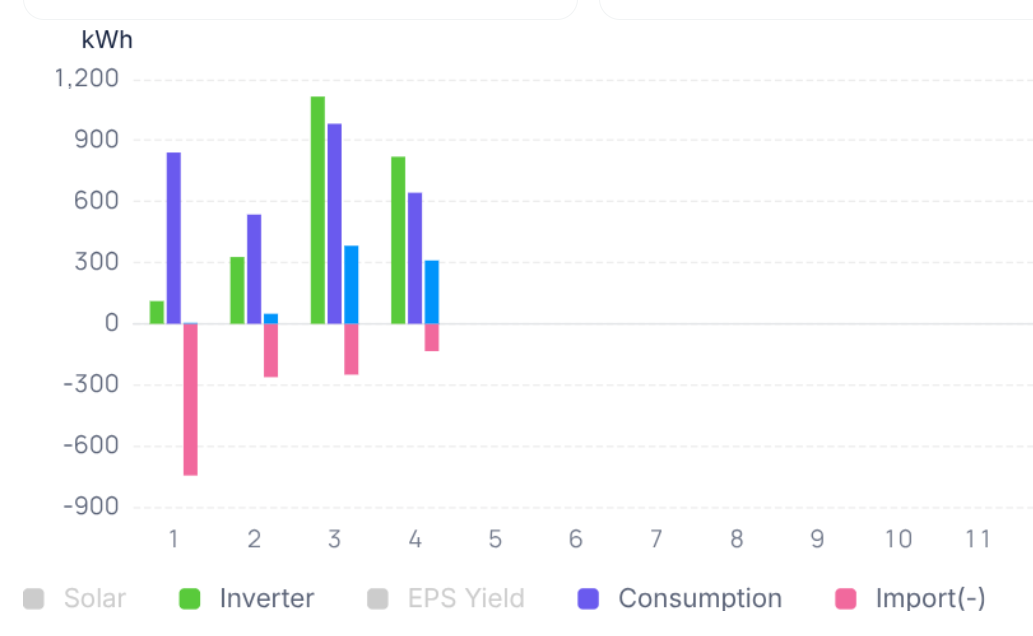Click month 3 blue bar
The image size is (1033, 636).
pos(351,285)
